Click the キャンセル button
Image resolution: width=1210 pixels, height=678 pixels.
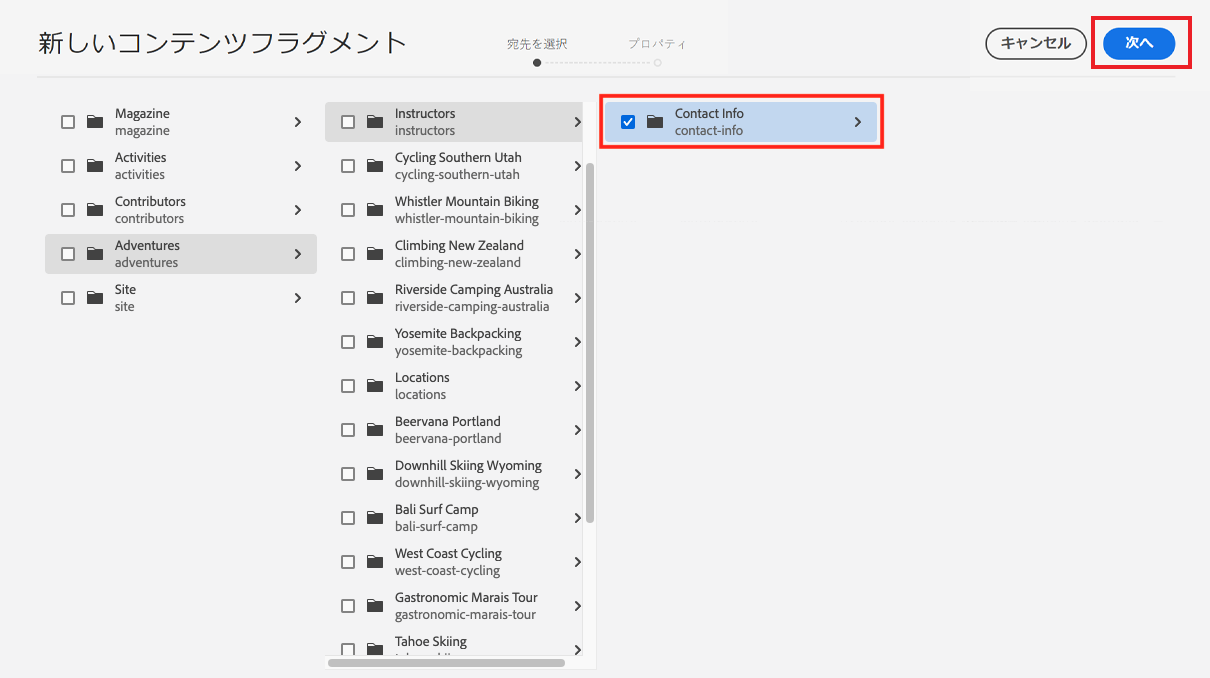tap(1036, 43)
